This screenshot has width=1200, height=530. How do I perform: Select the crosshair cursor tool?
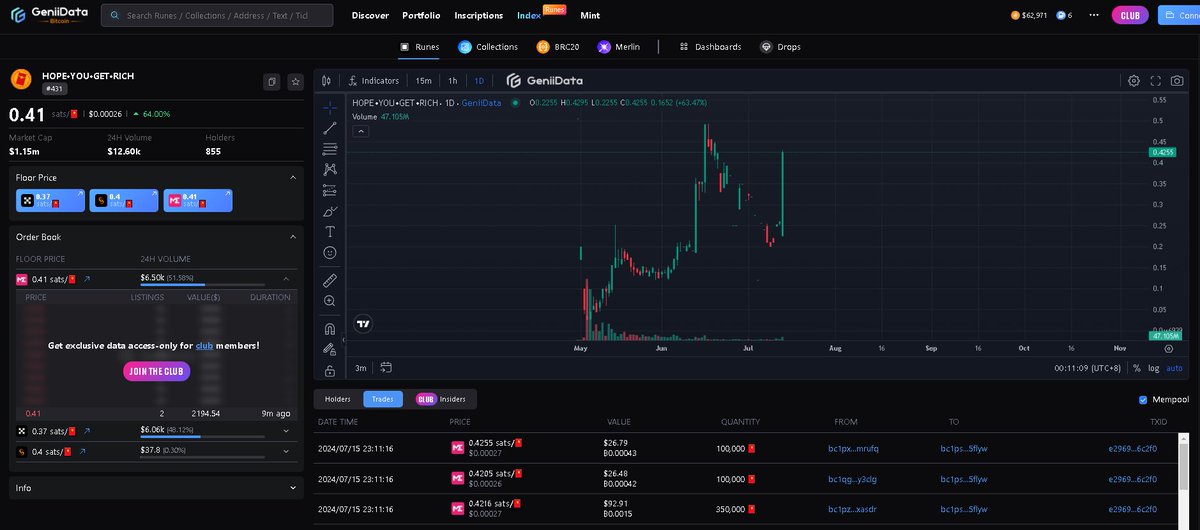tap(330, 106)
